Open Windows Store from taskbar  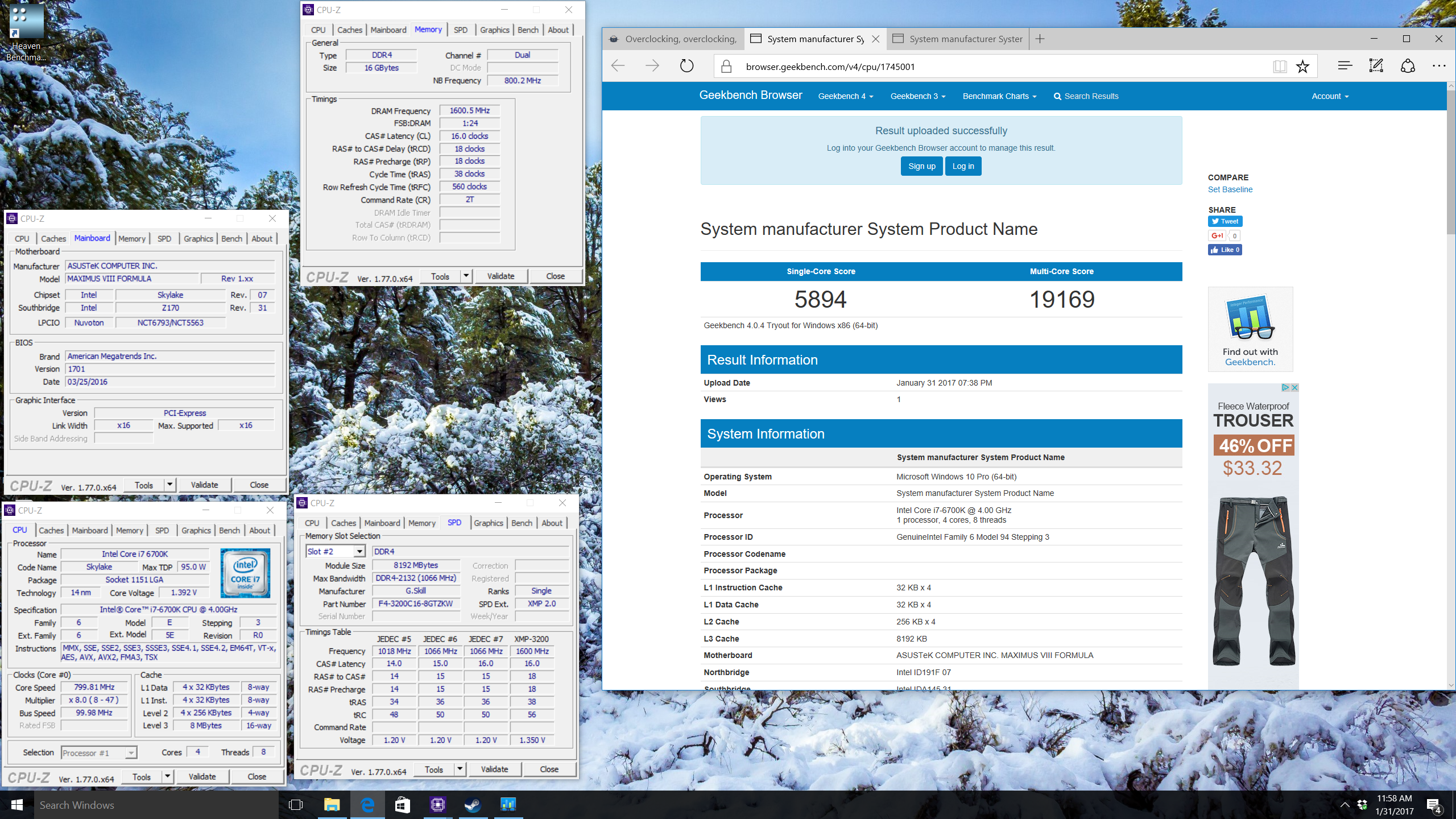click(x=403, y=805)
